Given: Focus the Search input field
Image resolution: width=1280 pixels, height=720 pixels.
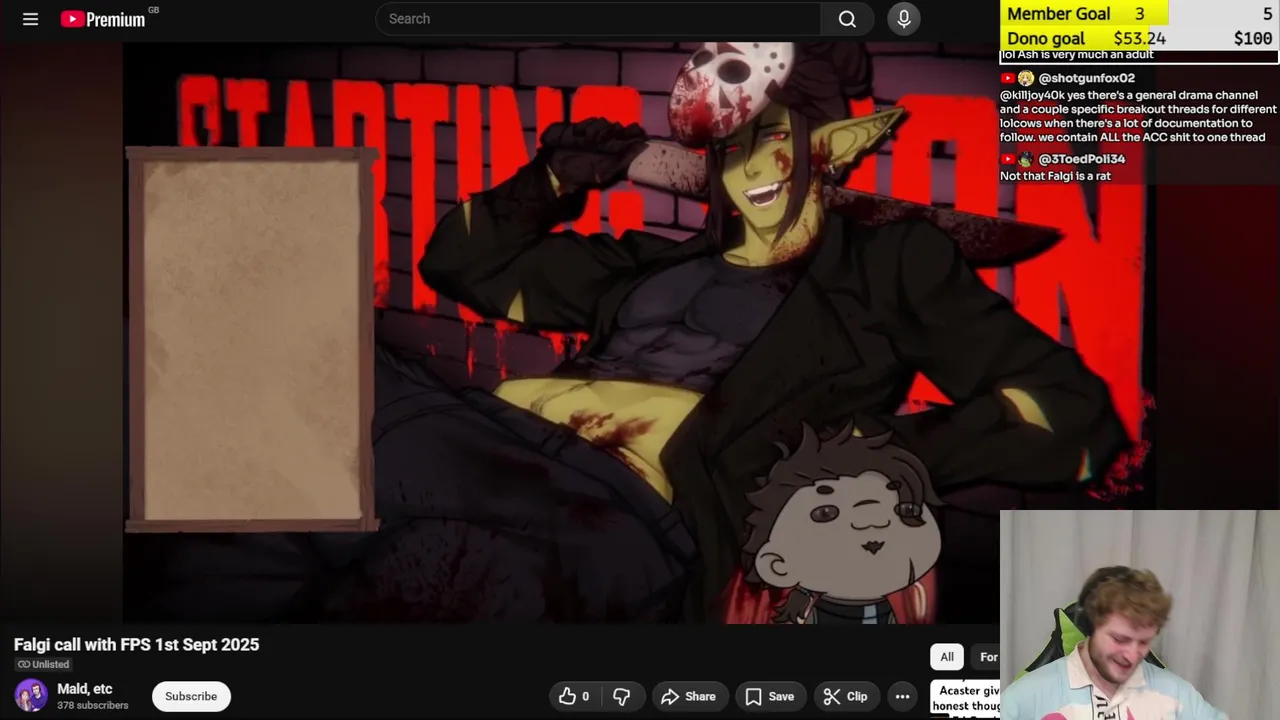Looking at the screenshot, I should (x=598, y=19).
